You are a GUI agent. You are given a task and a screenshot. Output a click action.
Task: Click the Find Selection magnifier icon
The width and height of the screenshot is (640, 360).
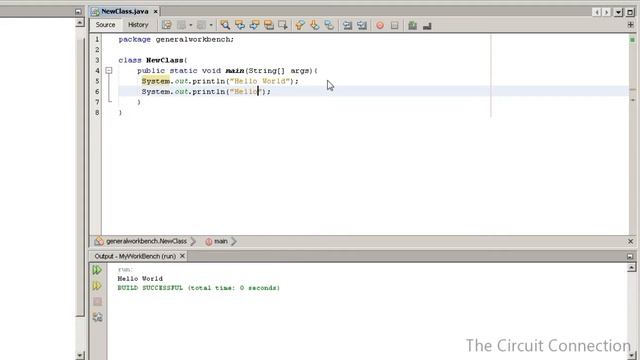[x=225, y=25]
